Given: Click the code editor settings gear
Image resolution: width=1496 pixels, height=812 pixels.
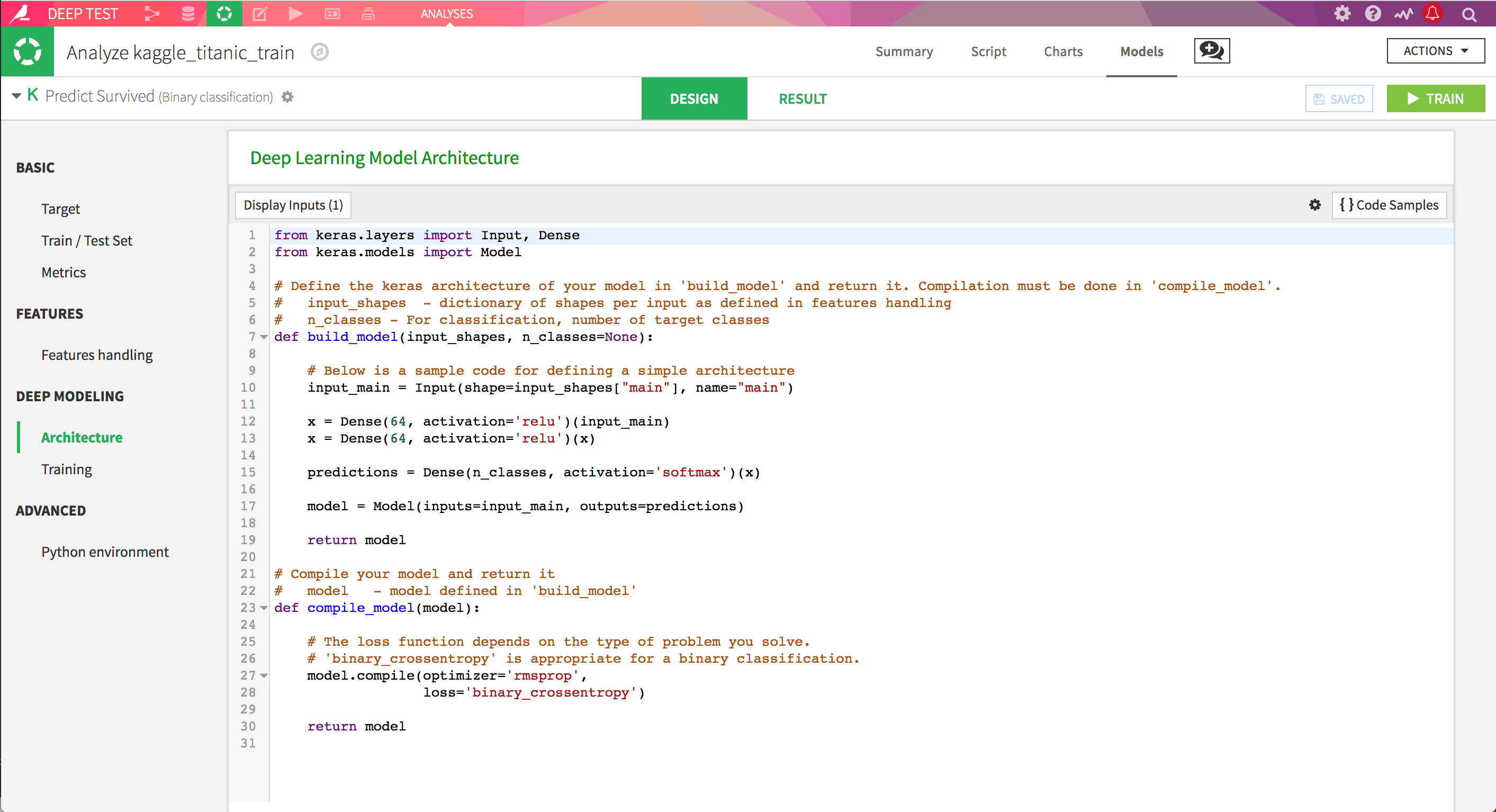Looking at the screenshot, I should [1315, 205].
